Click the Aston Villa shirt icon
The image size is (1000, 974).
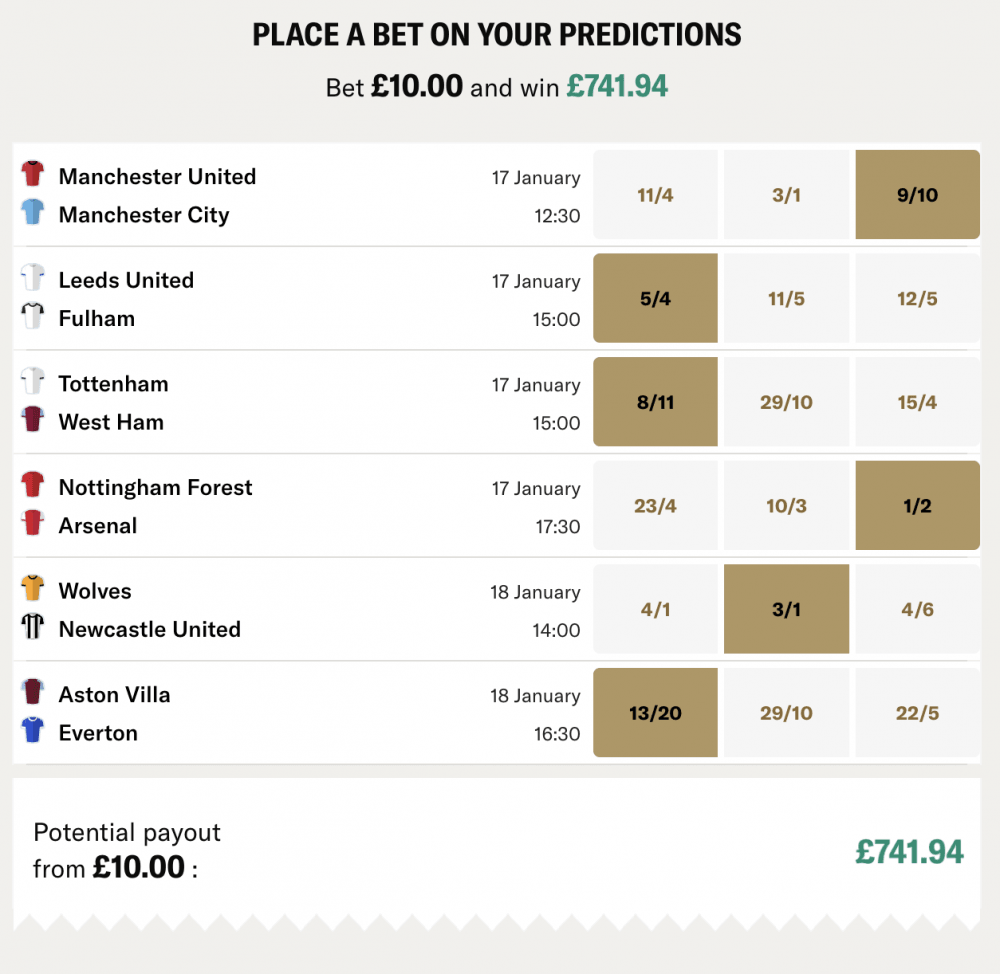[x=32, y=694]
